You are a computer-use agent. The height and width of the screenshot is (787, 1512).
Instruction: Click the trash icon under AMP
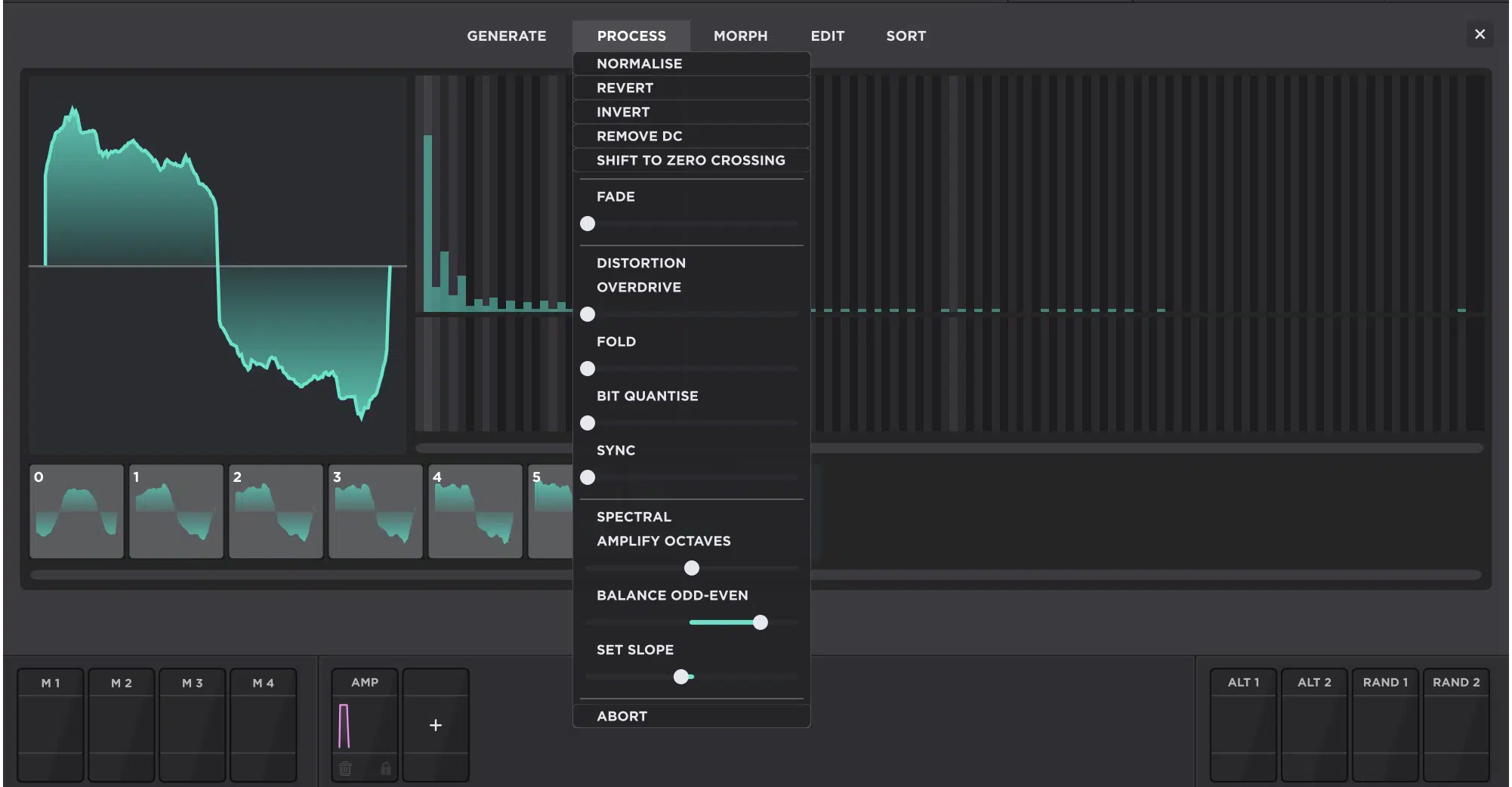point(345,768)
